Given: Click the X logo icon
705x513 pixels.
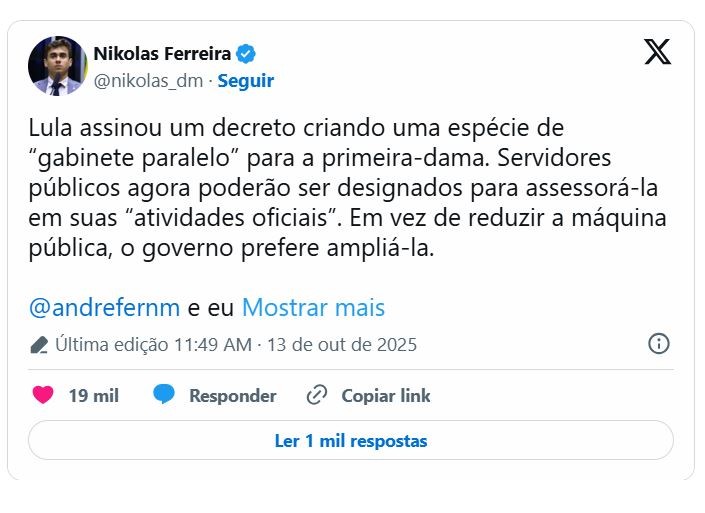Looking at the screenshot, I should 657,51.
